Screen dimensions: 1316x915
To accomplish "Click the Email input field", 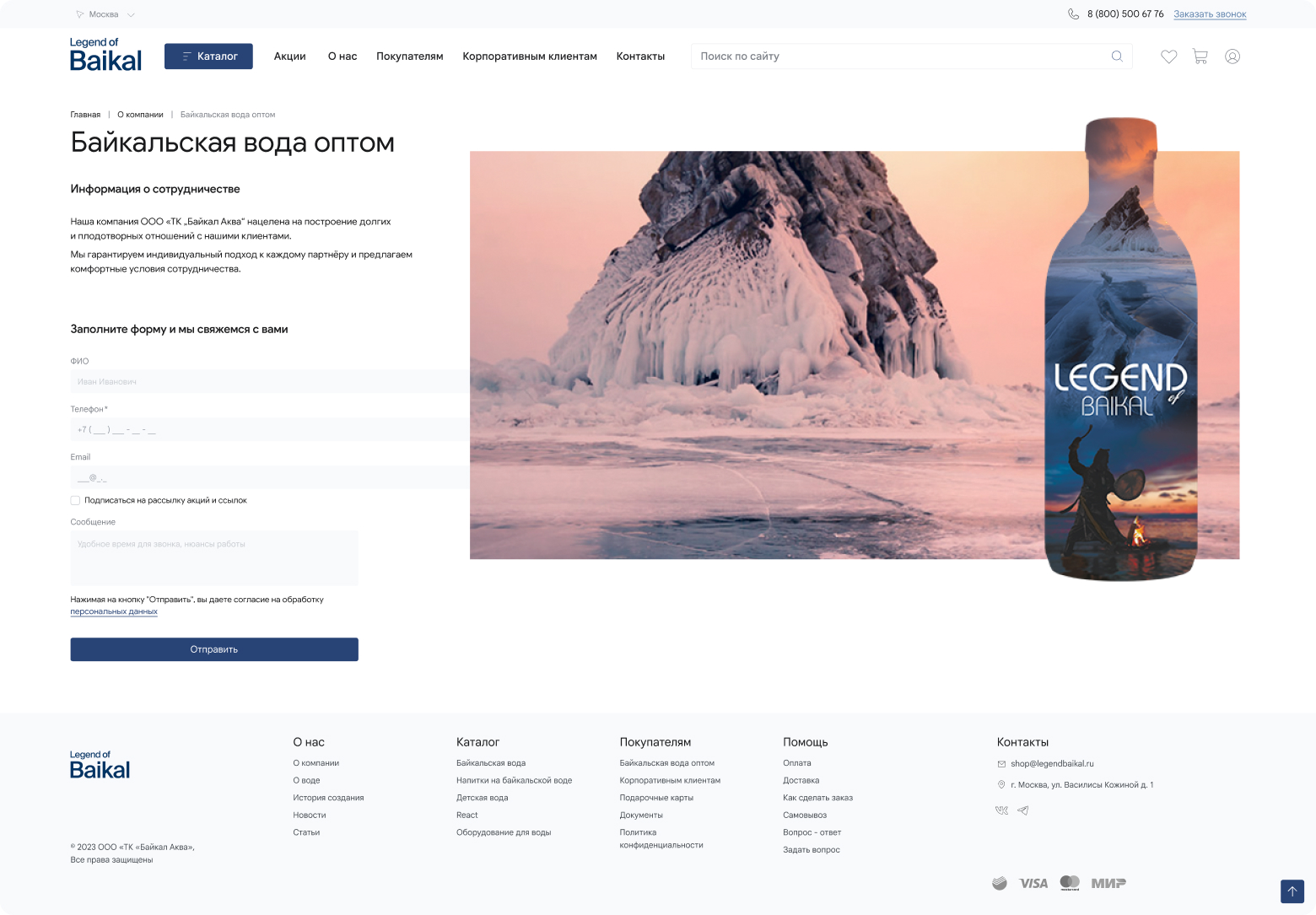I will (270, 477).
